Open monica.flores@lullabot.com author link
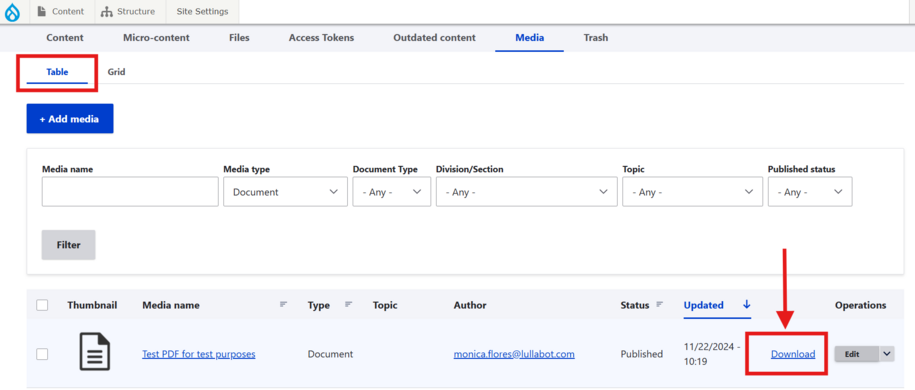Viewport: 915px width, 390px height. 514,354
